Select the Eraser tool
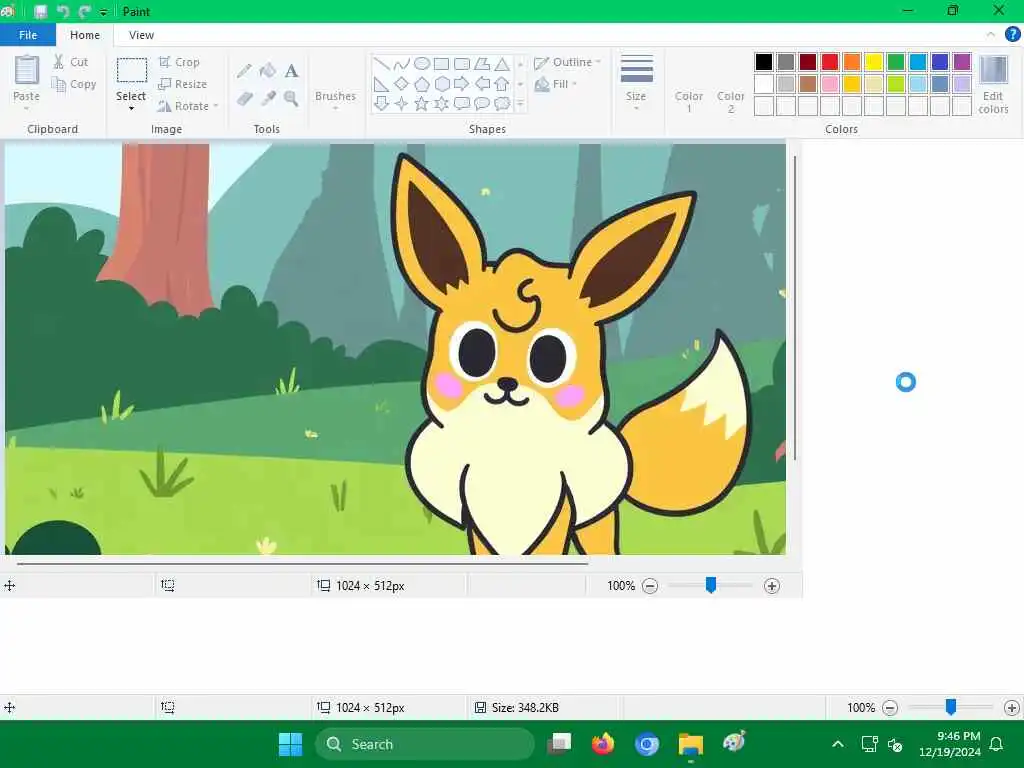 click(245, 99)
